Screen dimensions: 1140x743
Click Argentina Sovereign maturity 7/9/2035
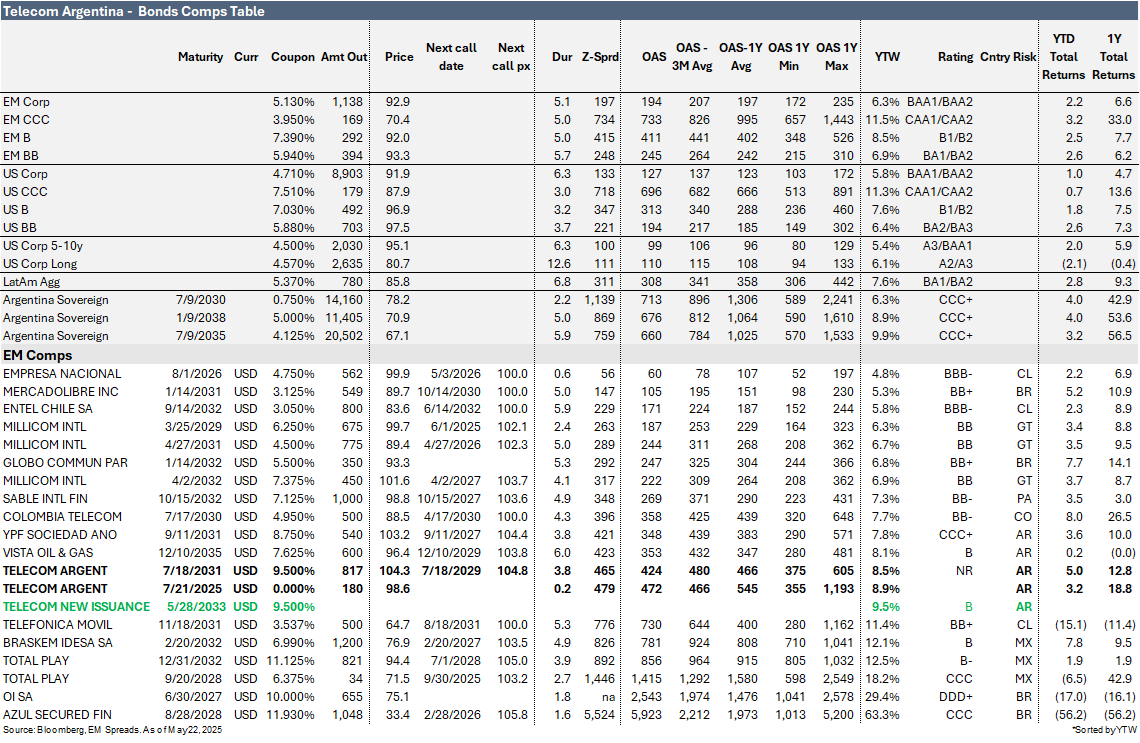pyautogui.click(x=201, y=336)
